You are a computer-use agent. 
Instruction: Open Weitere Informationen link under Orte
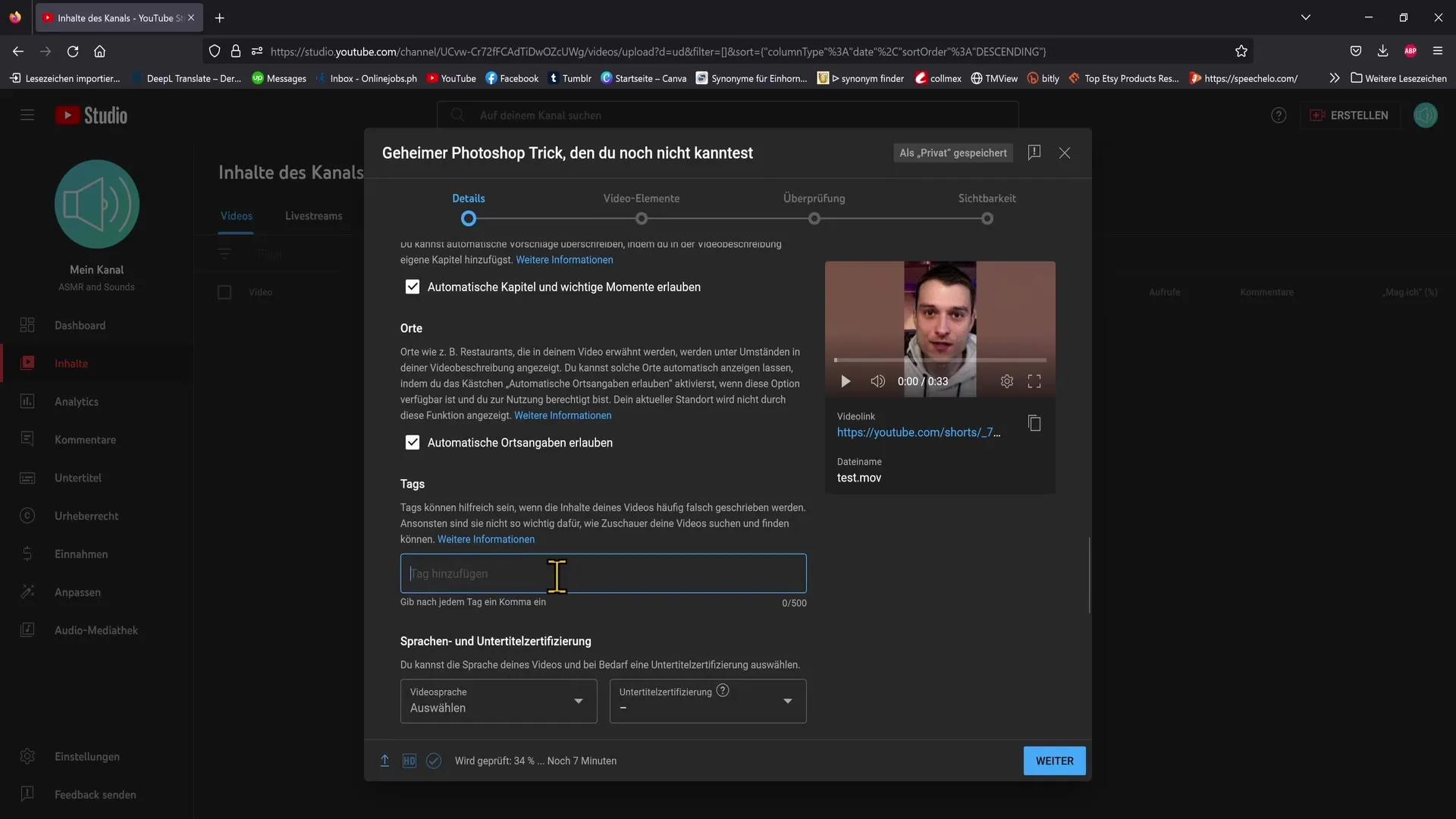(x=563, y=416)
